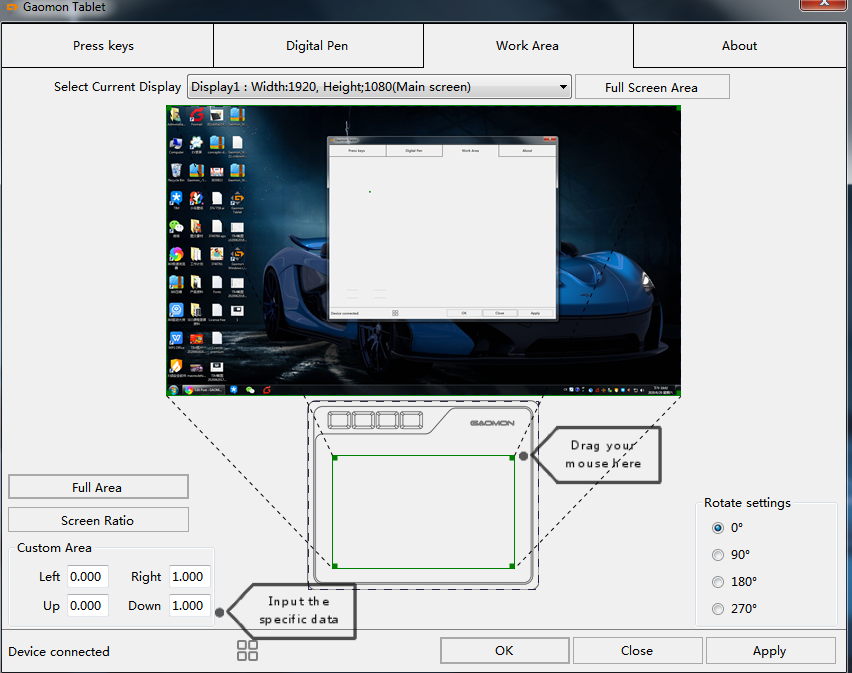Open the About tab
This screenshot has height=673, width=852.
click(x=740, y=46)
